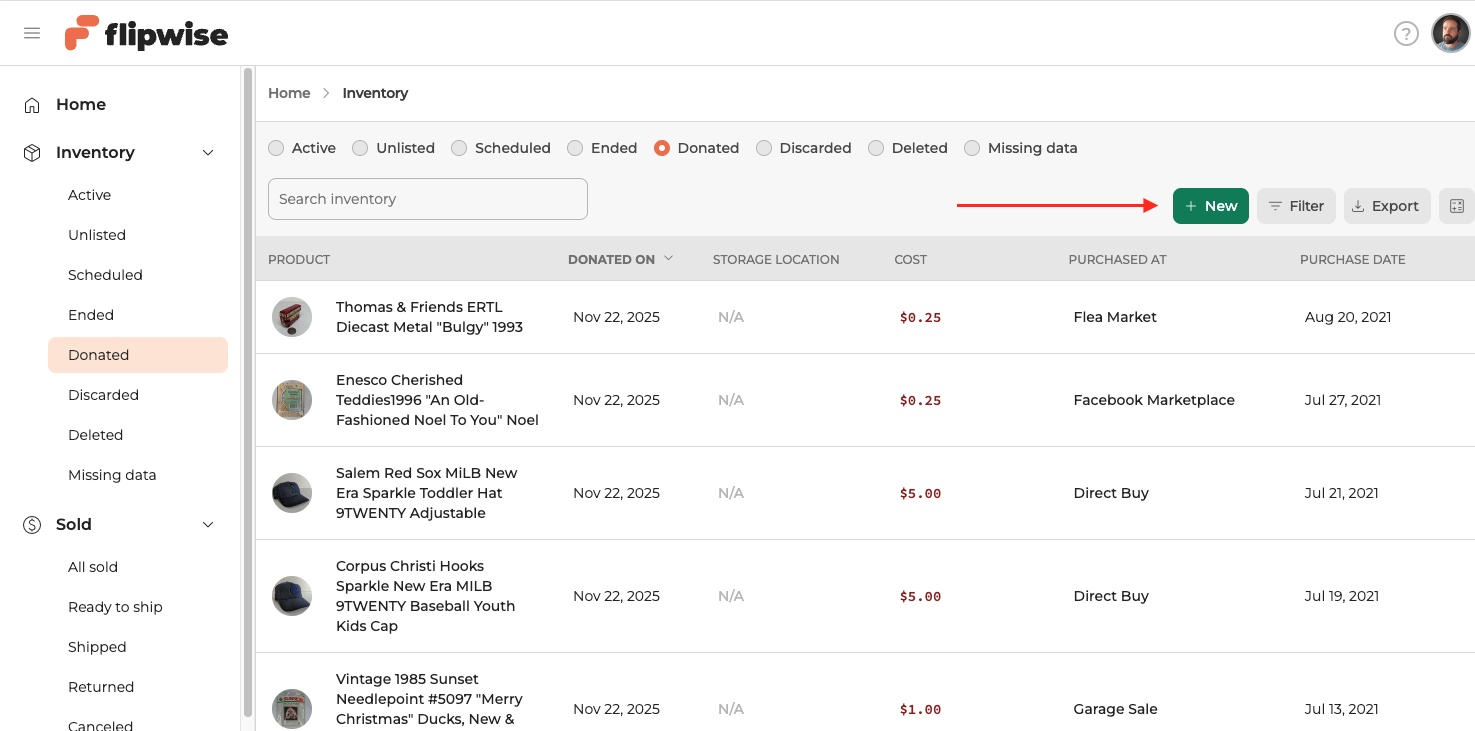Focus the Search inventory field
The image size is (1475, 731).
pyautogui.click(x=427, y=199)
